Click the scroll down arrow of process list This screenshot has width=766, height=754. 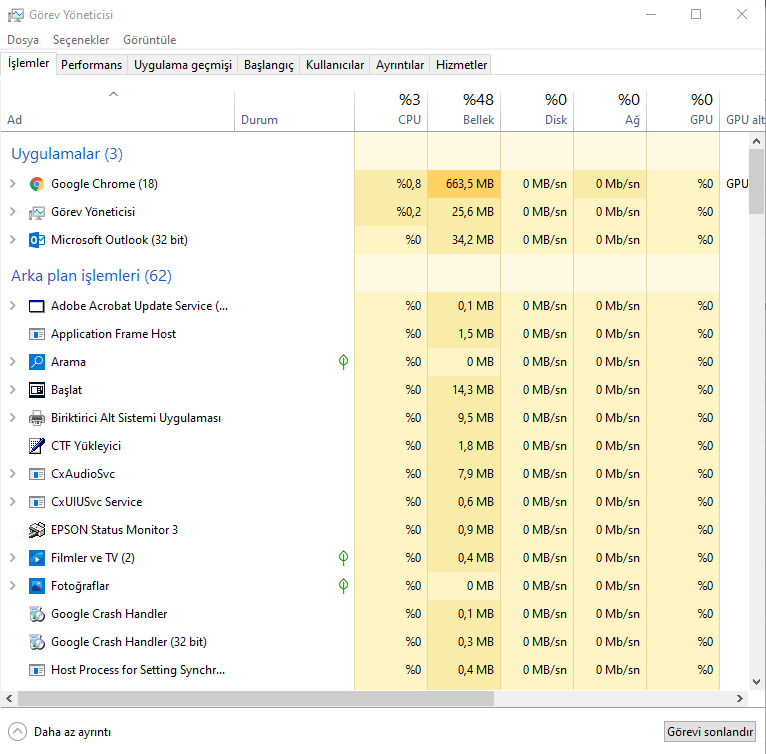tap(756, 682)
